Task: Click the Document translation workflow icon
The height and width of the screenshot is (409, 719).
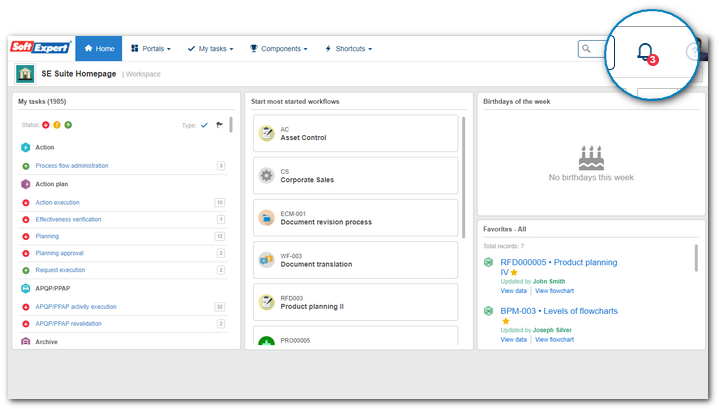Action: tap(266, 260)
